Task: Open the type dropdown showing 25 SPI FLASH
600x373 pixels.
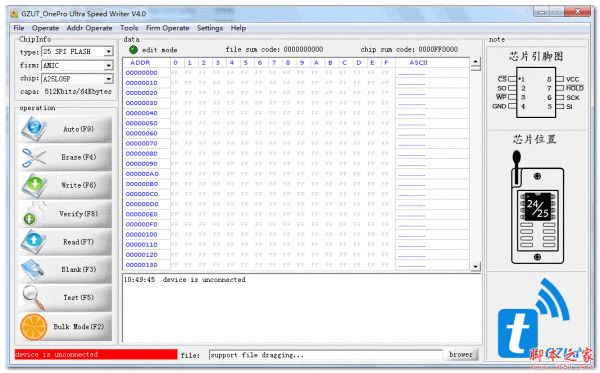Action: pos(109,51)
